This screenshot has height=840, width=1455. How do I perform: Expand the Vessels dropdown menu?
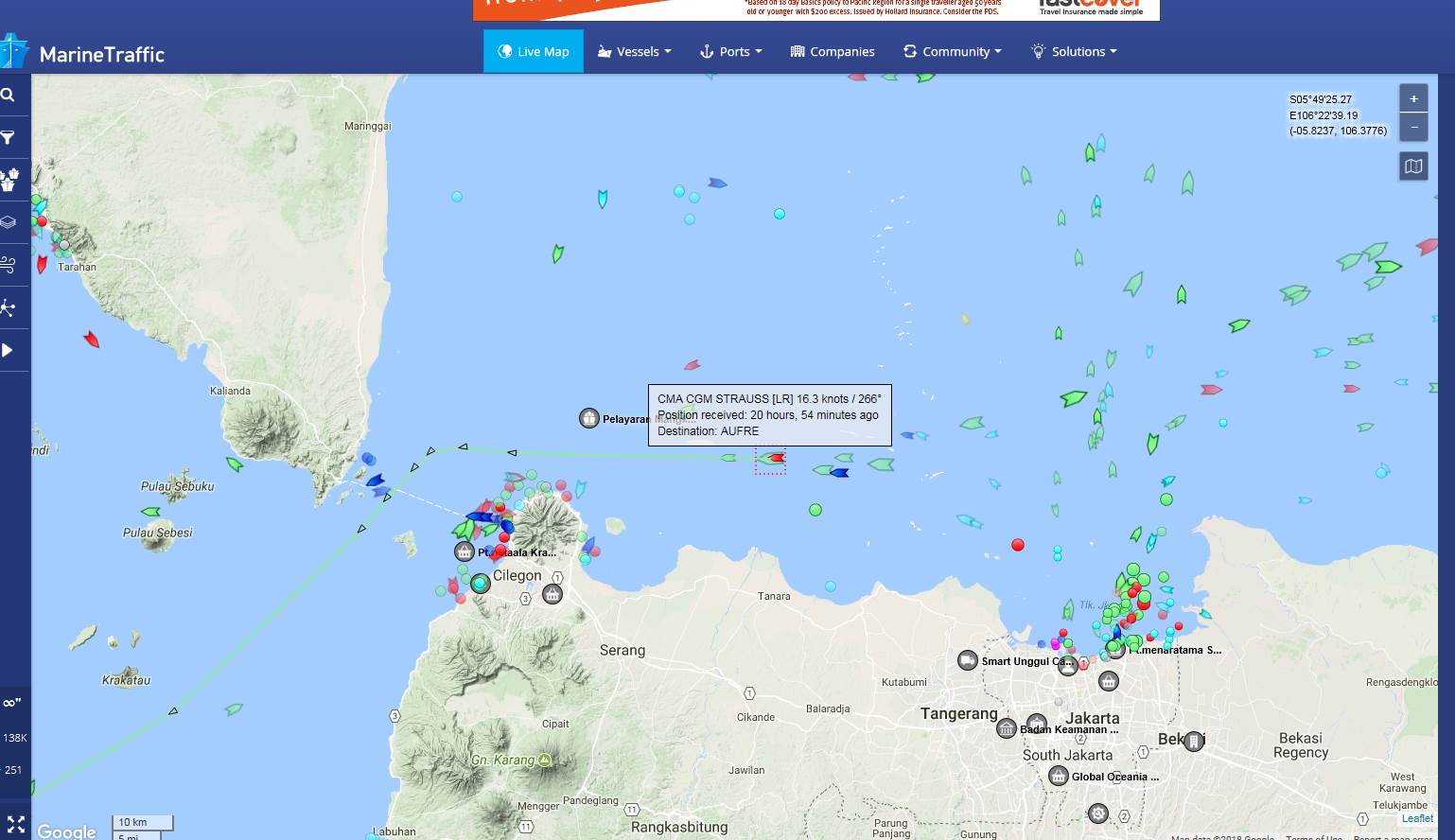635,51
